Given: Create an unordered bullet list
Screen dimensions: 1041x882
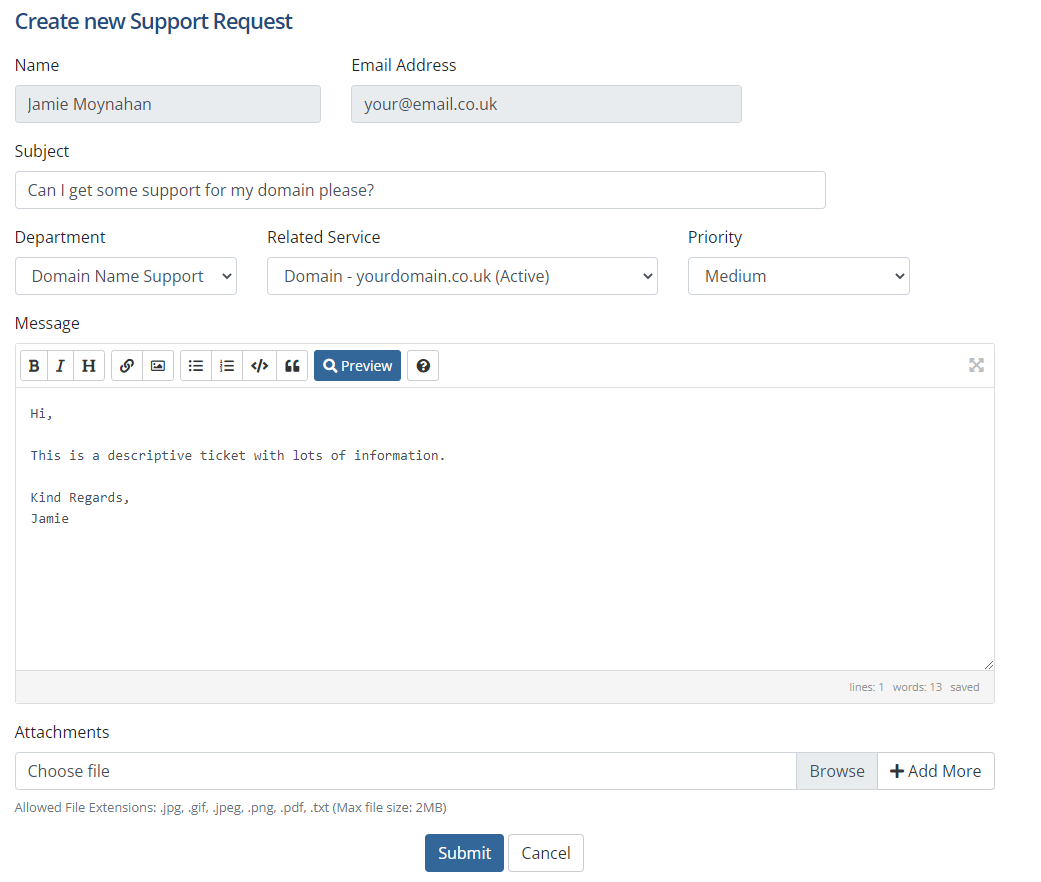Looking at the screenshot, I should point(196,366).
